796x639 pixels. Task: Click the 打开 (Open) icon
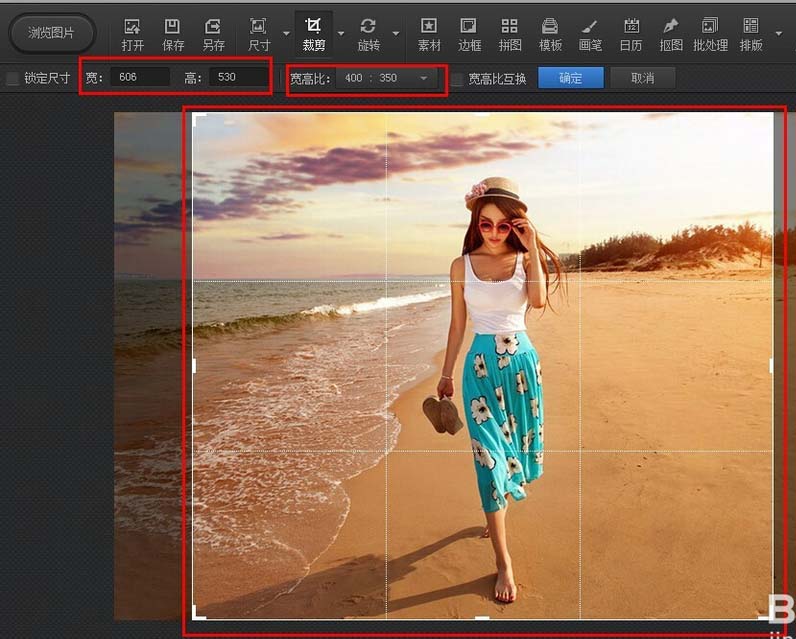click(132, 33)
